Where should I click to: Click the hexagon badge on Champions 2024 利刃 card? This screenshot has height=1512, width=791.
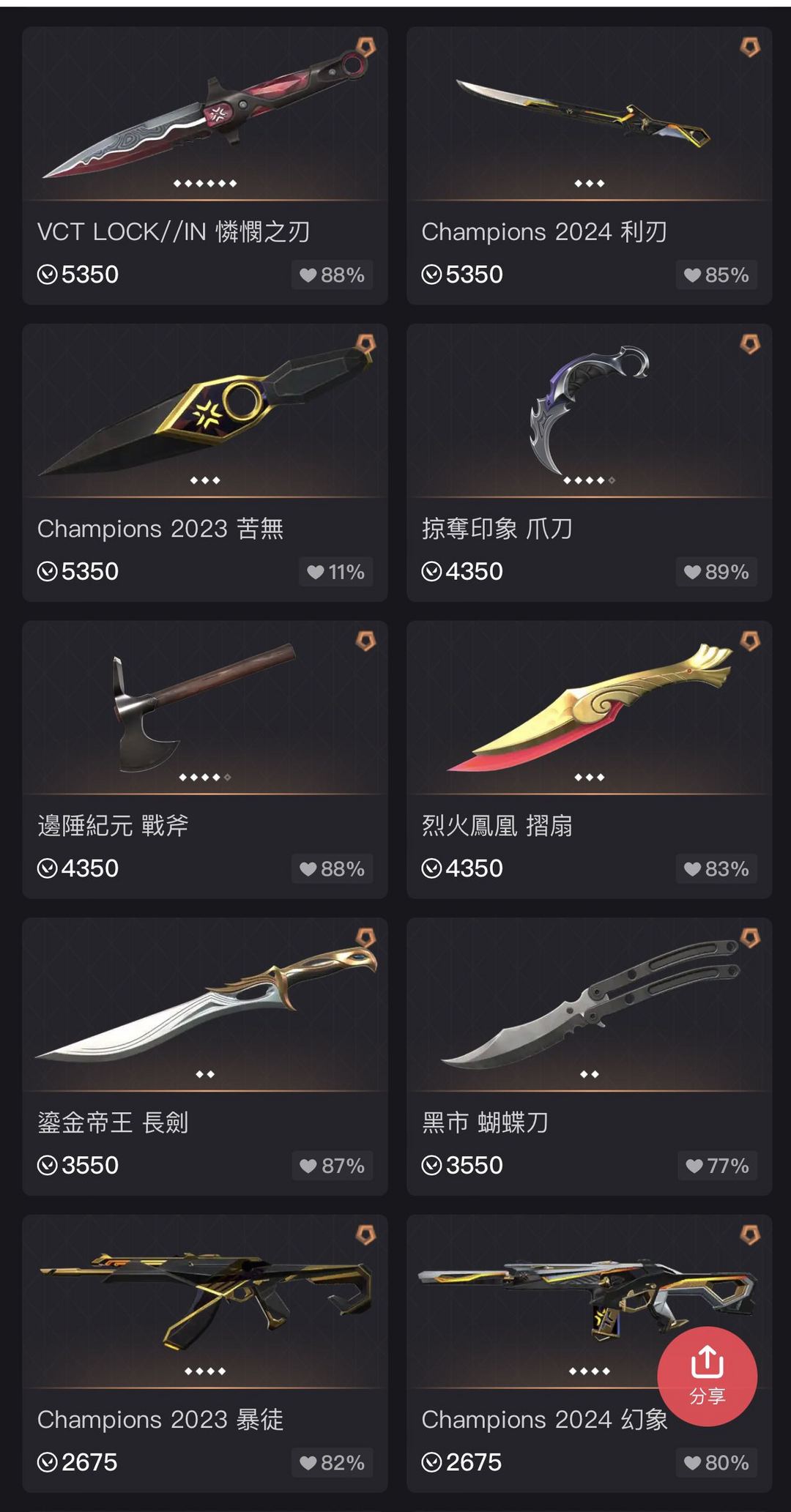750,48
